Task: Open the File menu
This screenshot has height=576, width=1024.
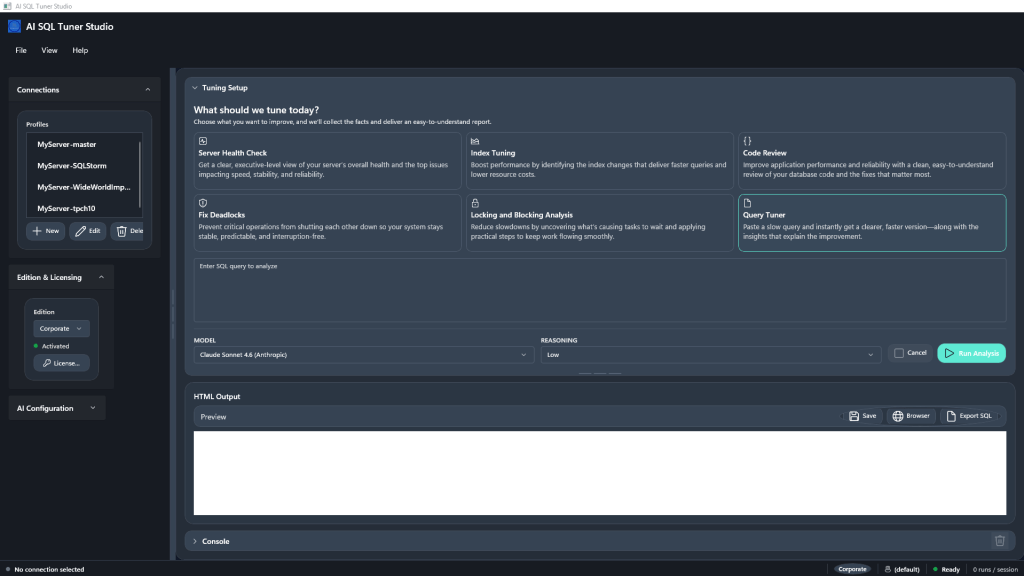Action: [21, 50]
